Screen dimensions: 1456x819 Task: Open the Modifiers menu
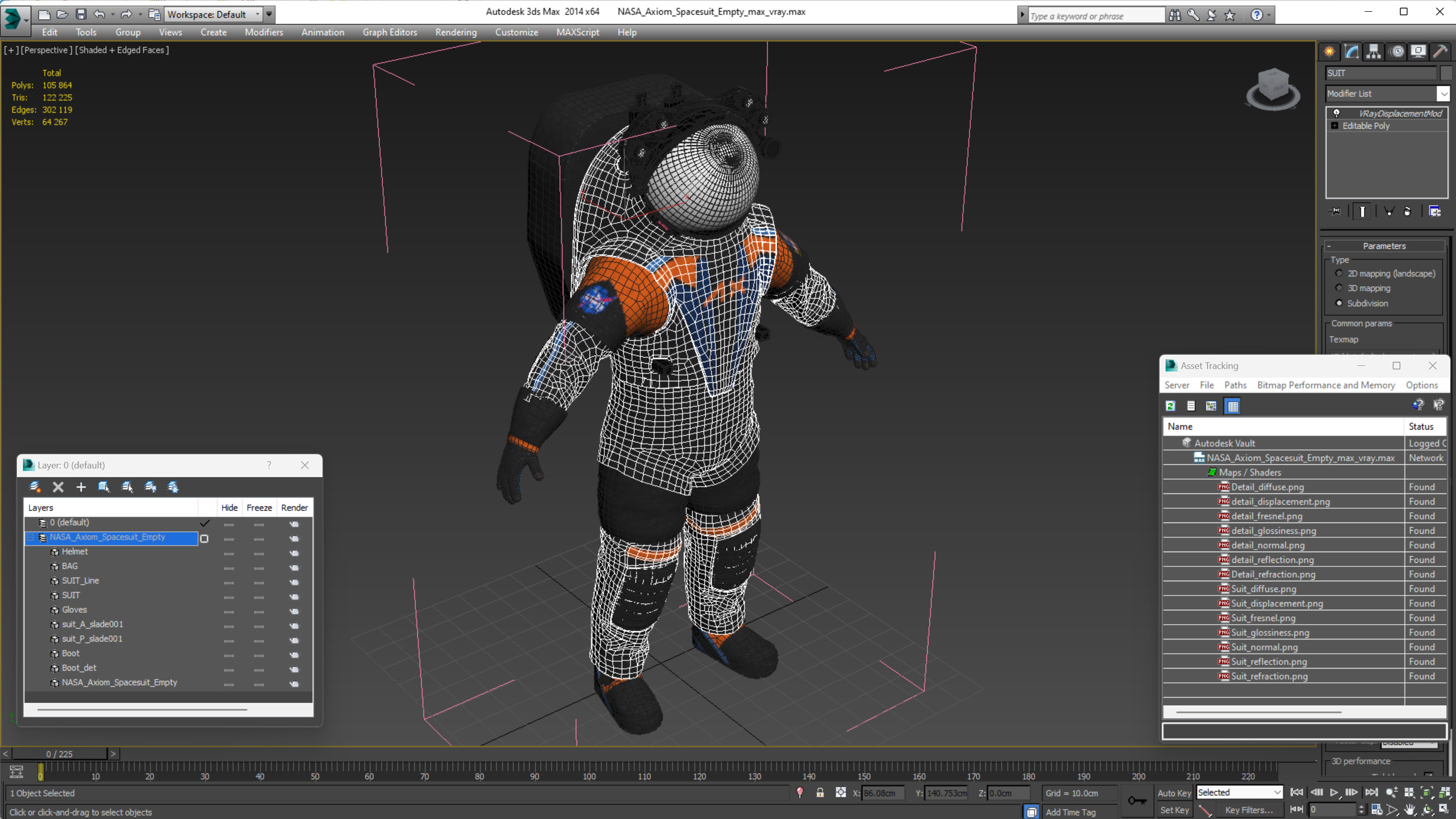pyautogui.click(x=264, y=32)
